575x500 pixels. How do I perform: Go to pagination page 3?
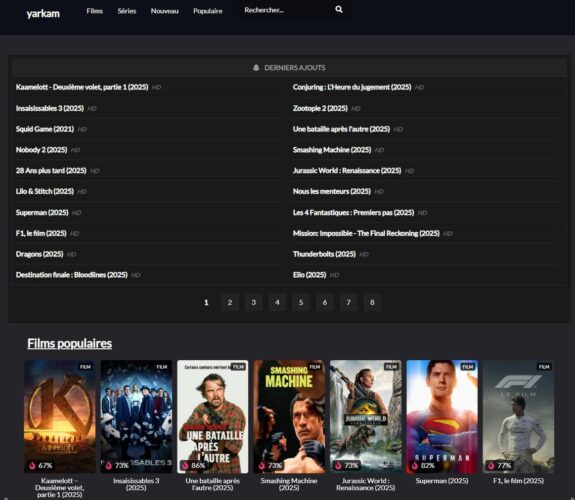(x=253, y=303)
